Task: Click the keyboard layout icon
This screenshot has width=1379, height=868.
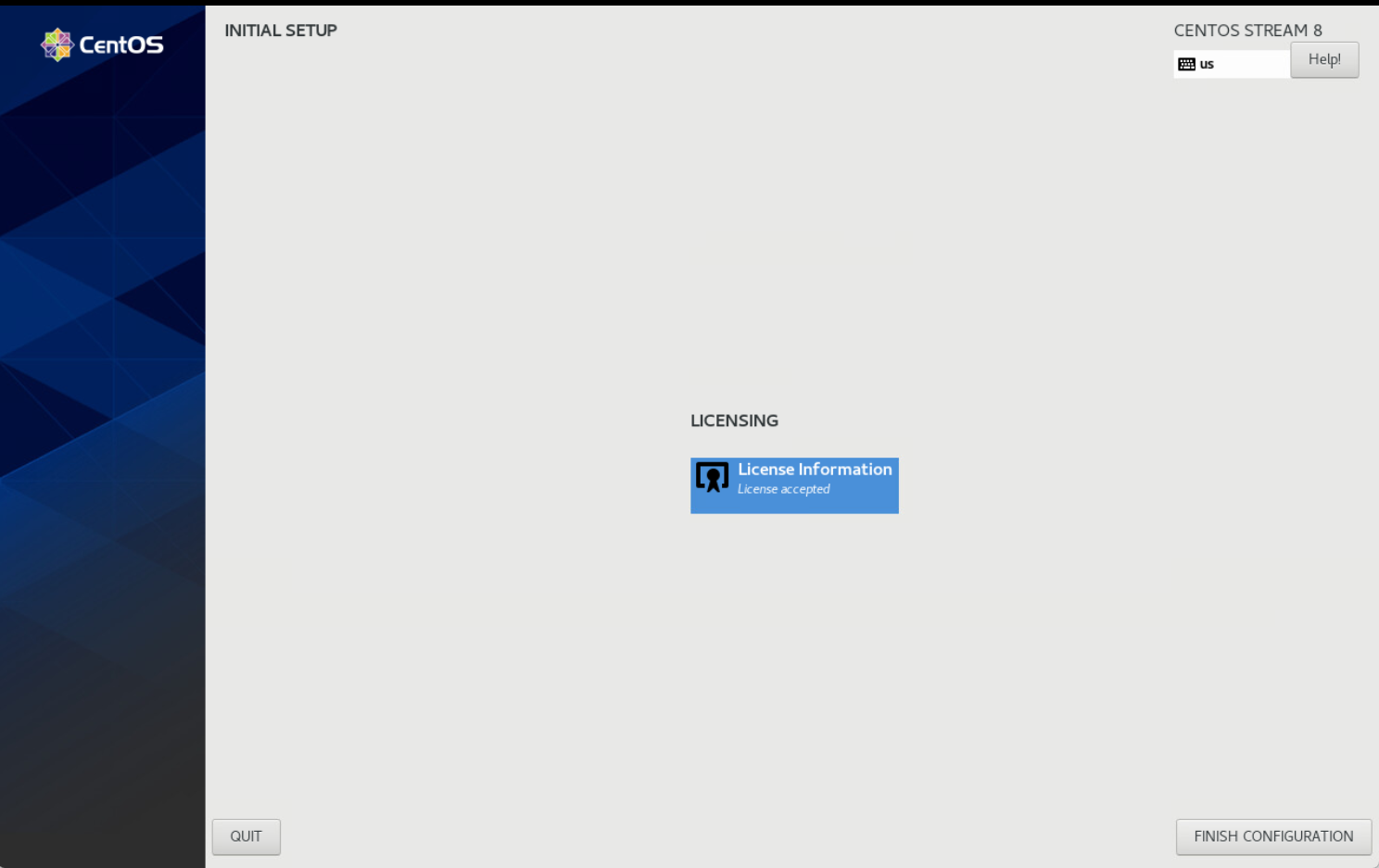Action: [x=1186, y=64]
